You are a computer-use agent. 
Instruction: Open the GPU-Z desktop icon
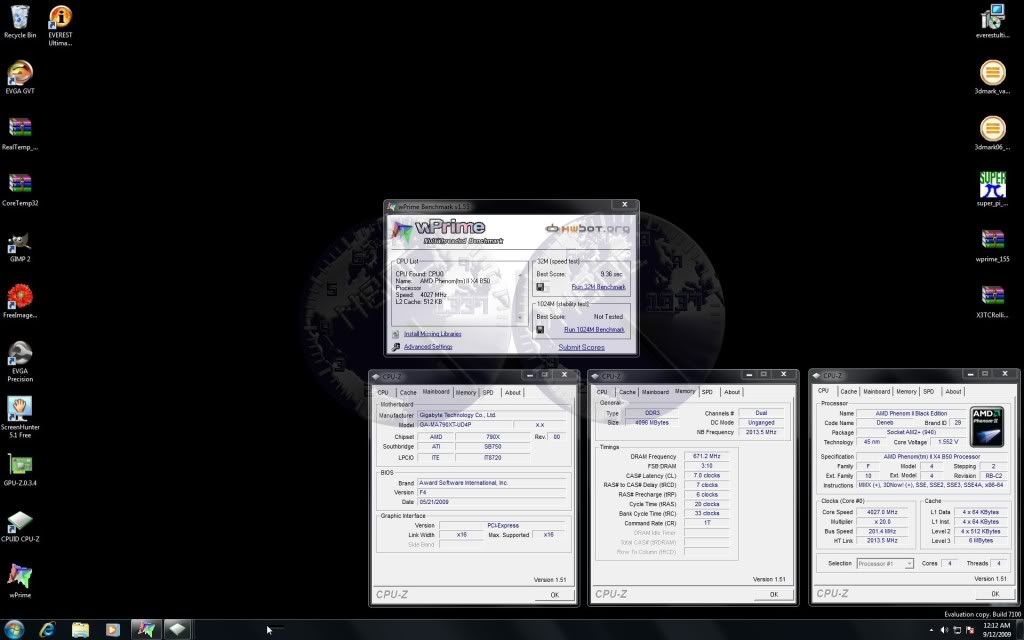pyautogui.click(x=19, y=467)
